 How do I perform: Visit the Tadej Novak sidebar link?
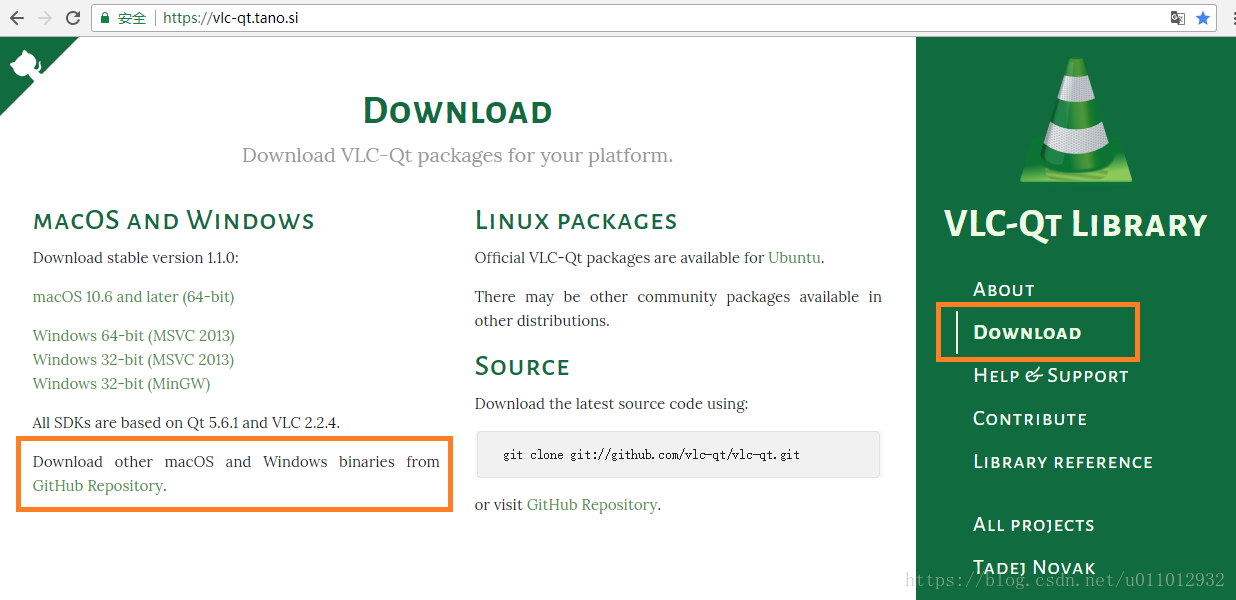point(1034,568)
